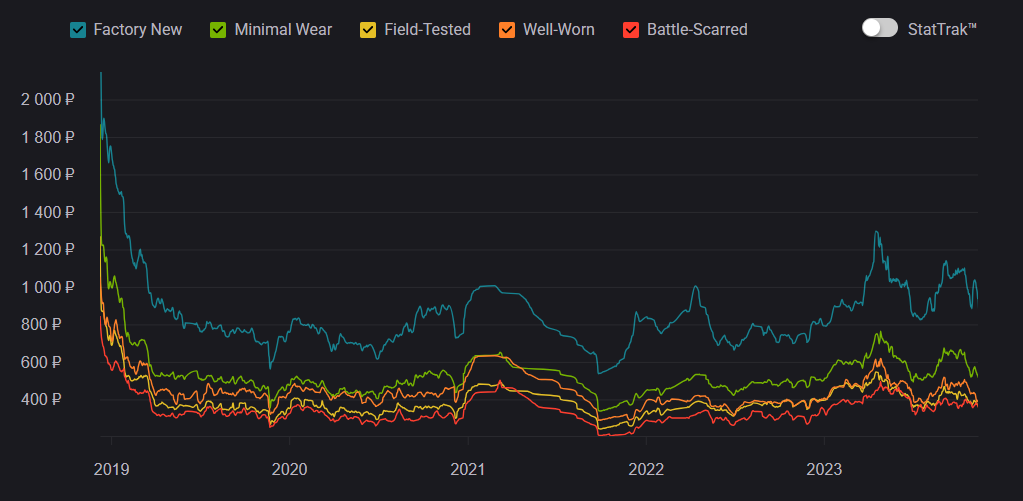Screen dimensions: 1023x501
Task: Click the Well-Worn legend text
Action: [x=558, y=30]
